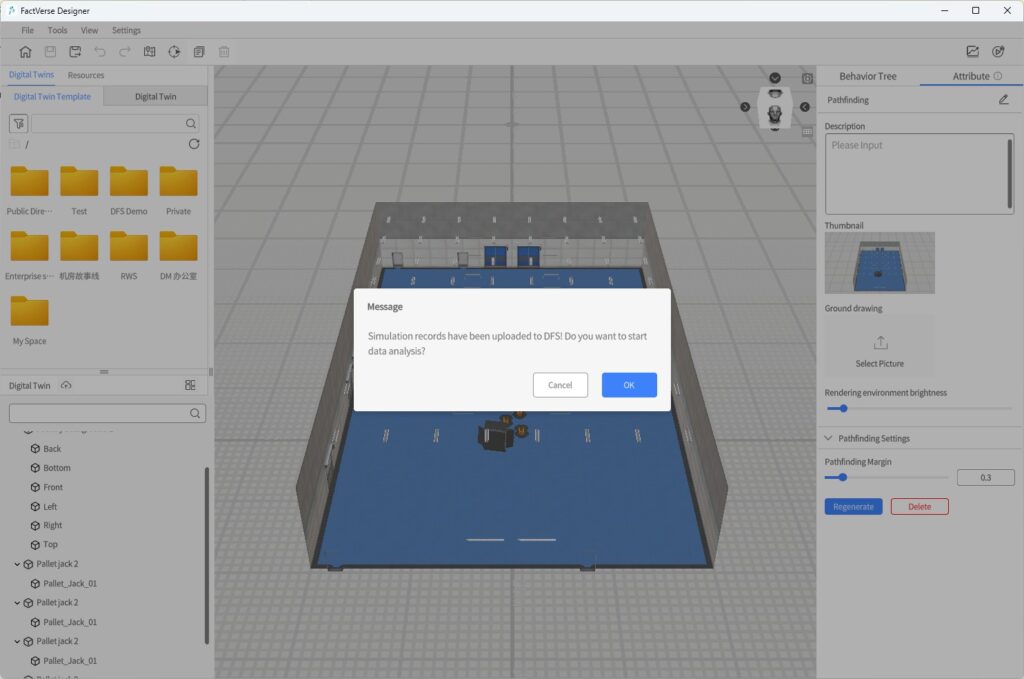This screenshot has height=679, width=1024.
Task: Switch to the Behavior Tree tab
Action: pos(867,76)
